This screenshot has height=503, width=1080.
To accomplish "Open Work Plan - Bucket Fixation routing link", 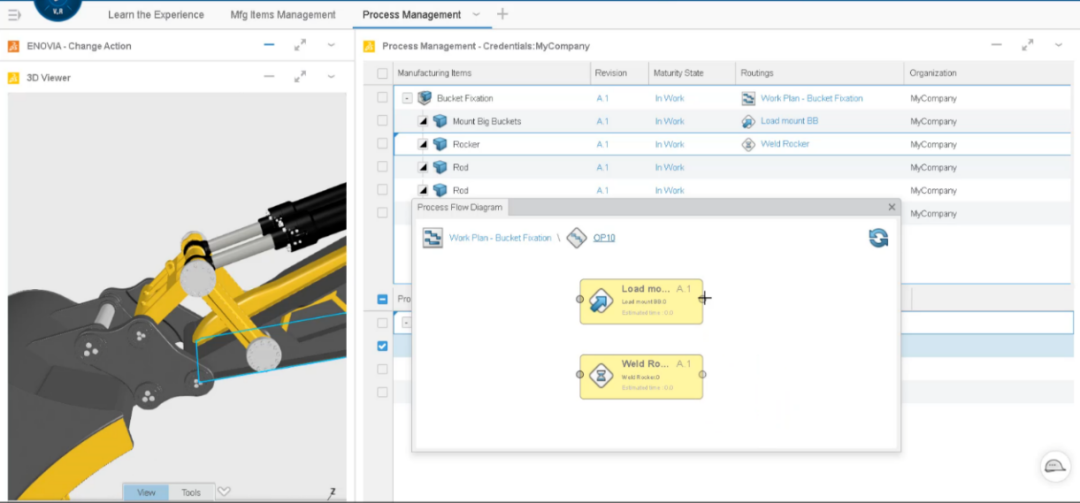I will click(x=811, y=99).
